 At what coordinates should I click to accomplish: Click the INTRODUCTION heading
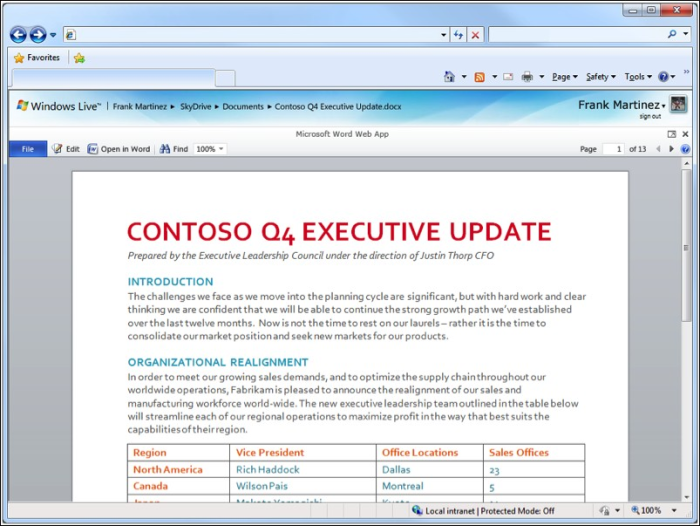(171, 282)
